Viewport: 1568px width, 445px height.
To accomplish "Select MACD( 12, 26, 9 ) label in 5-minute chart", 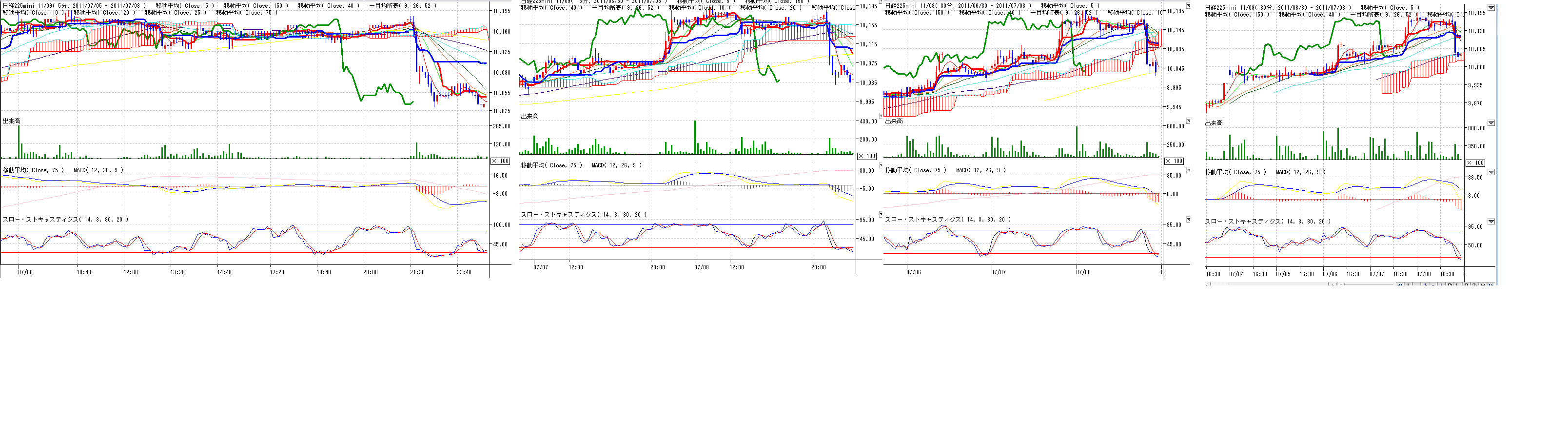I will click(98, 170).
